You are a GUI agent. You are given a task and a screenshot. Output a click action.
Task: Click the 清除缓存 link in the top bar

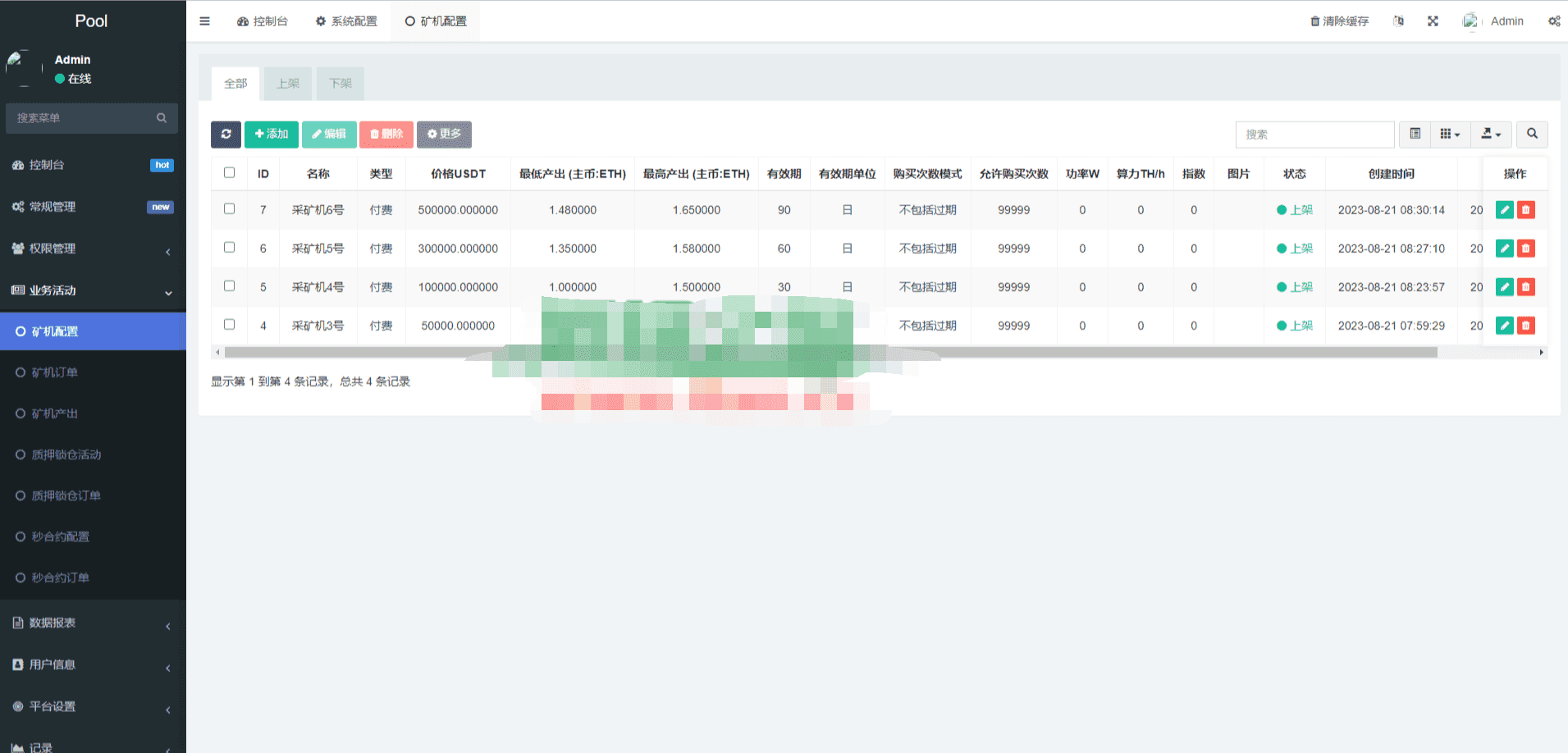1339,21
